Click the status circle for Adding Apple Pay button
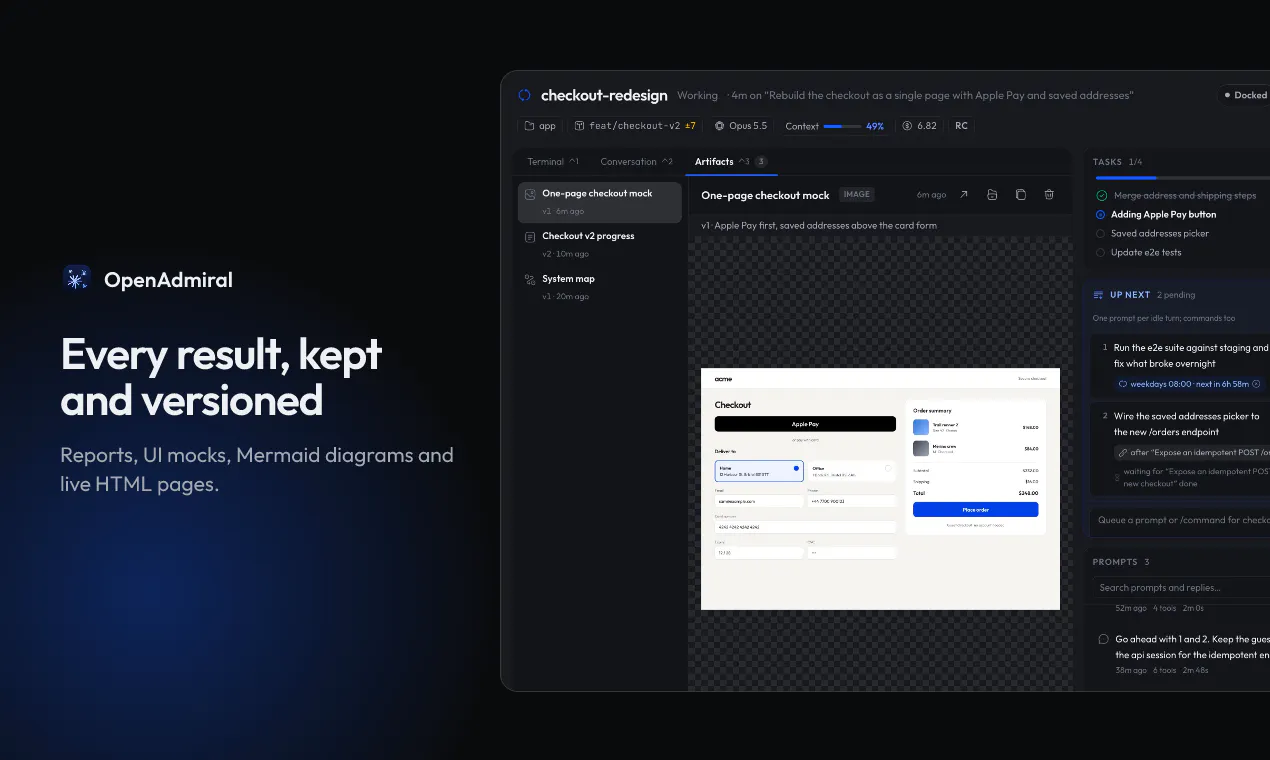 pyautogui.click(x=1101, y=215)
